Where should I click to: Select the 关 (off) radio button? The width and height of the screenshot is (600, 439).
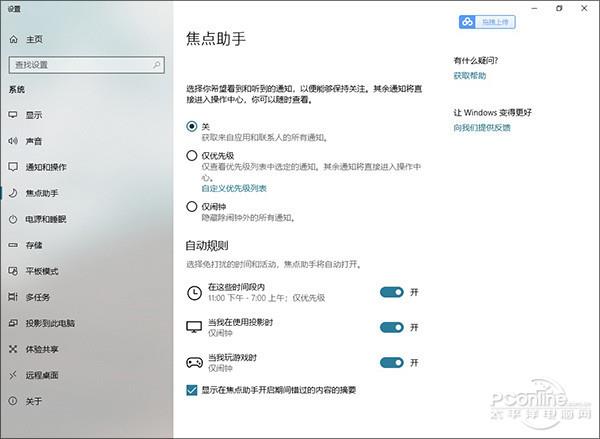point(192,126)
